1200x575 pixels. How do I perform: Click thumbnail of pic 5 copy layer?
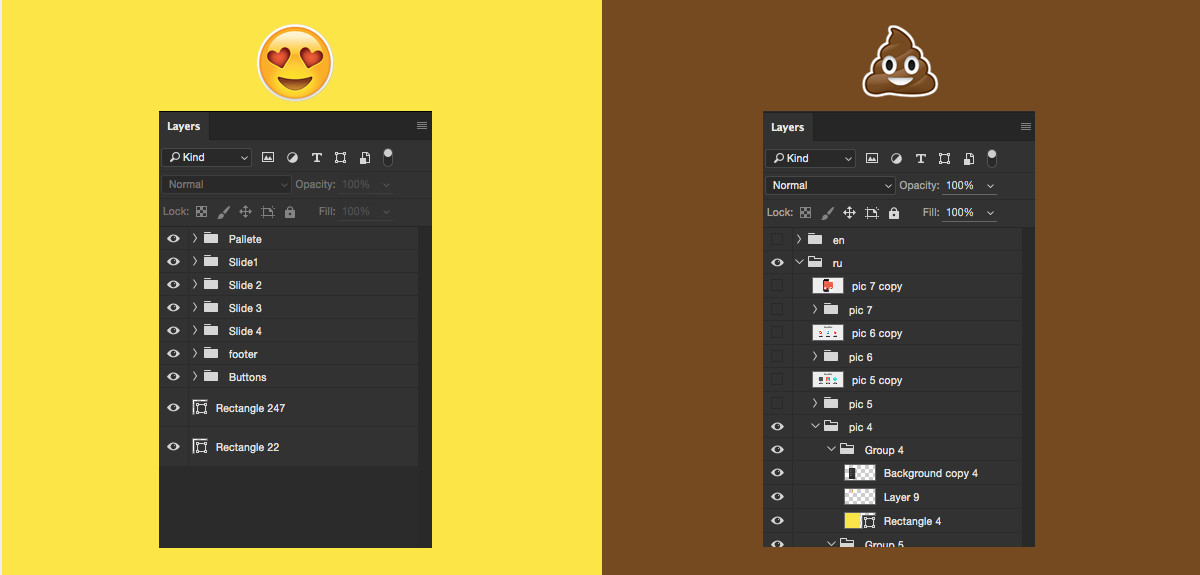(828, 380)
